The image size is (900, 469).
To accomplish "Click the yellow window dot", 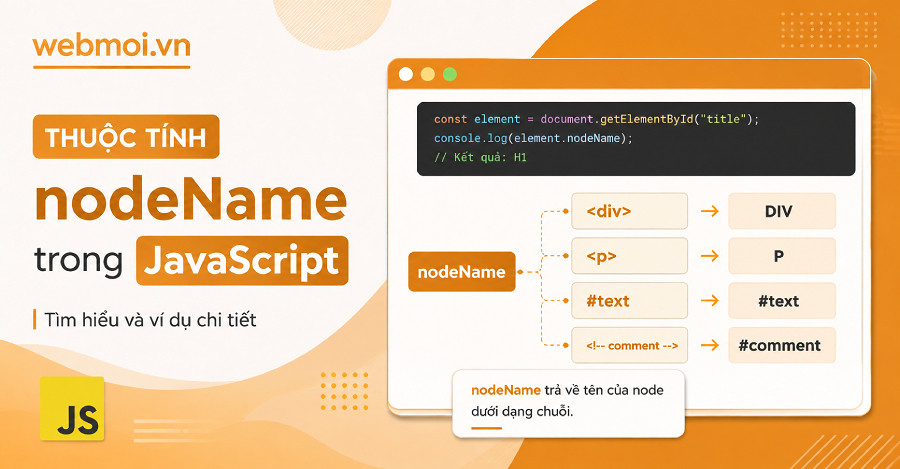I will click(428, 74).
